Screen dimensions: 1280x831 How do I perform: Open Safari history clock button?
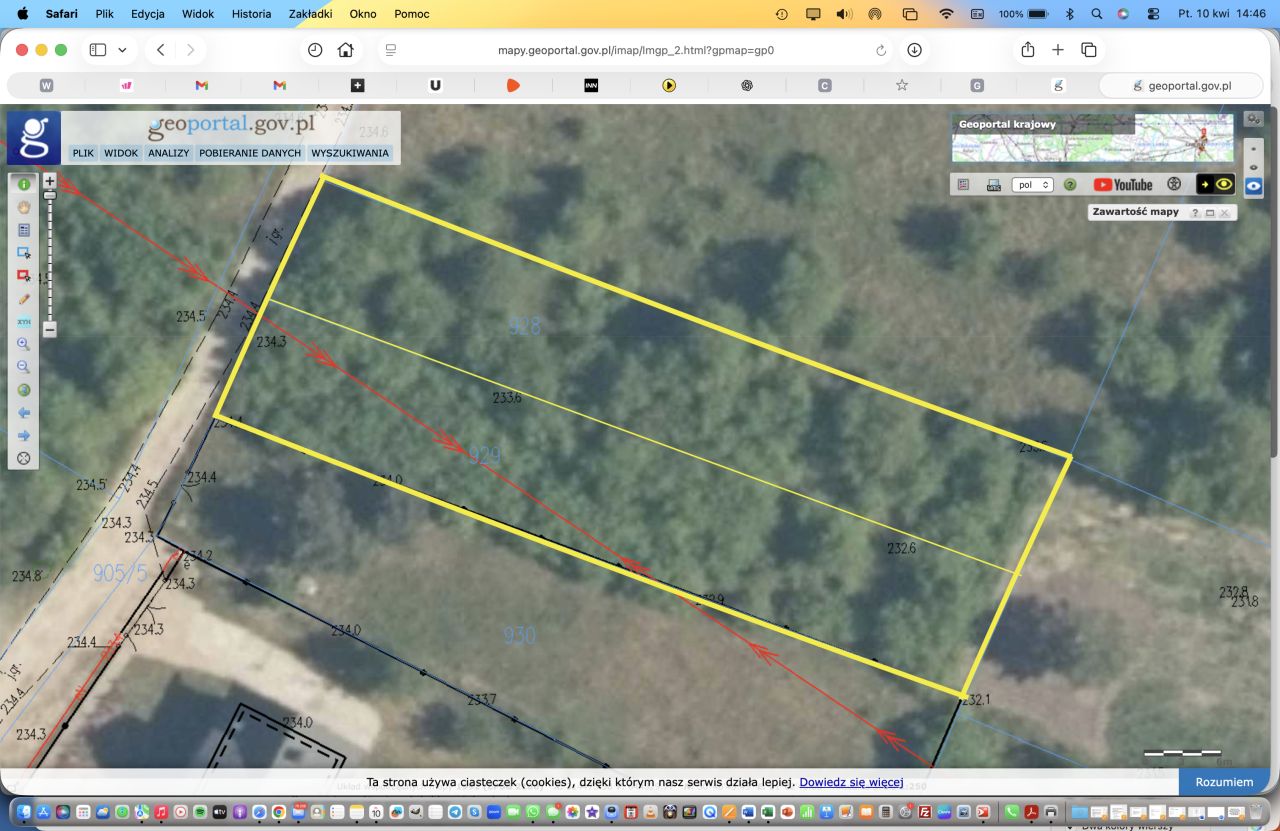pos(315,50)
